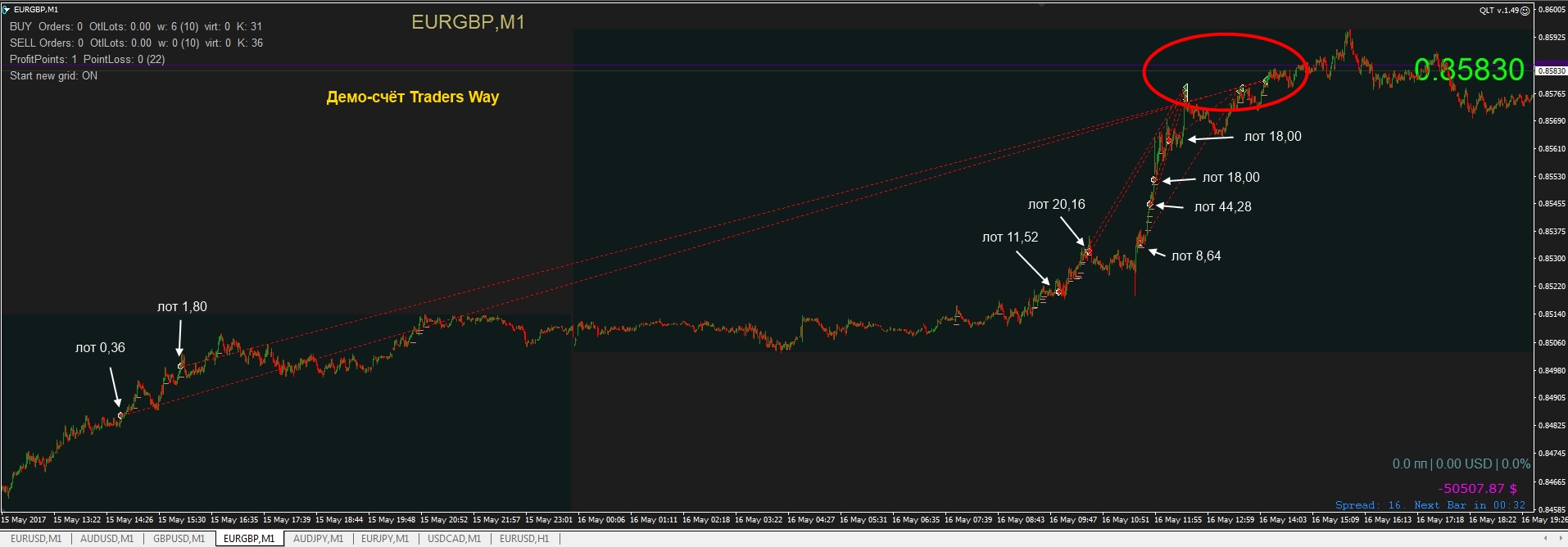Click the 0.85060 price scale label
The image size is (1568, 547).
point(1552,343)
